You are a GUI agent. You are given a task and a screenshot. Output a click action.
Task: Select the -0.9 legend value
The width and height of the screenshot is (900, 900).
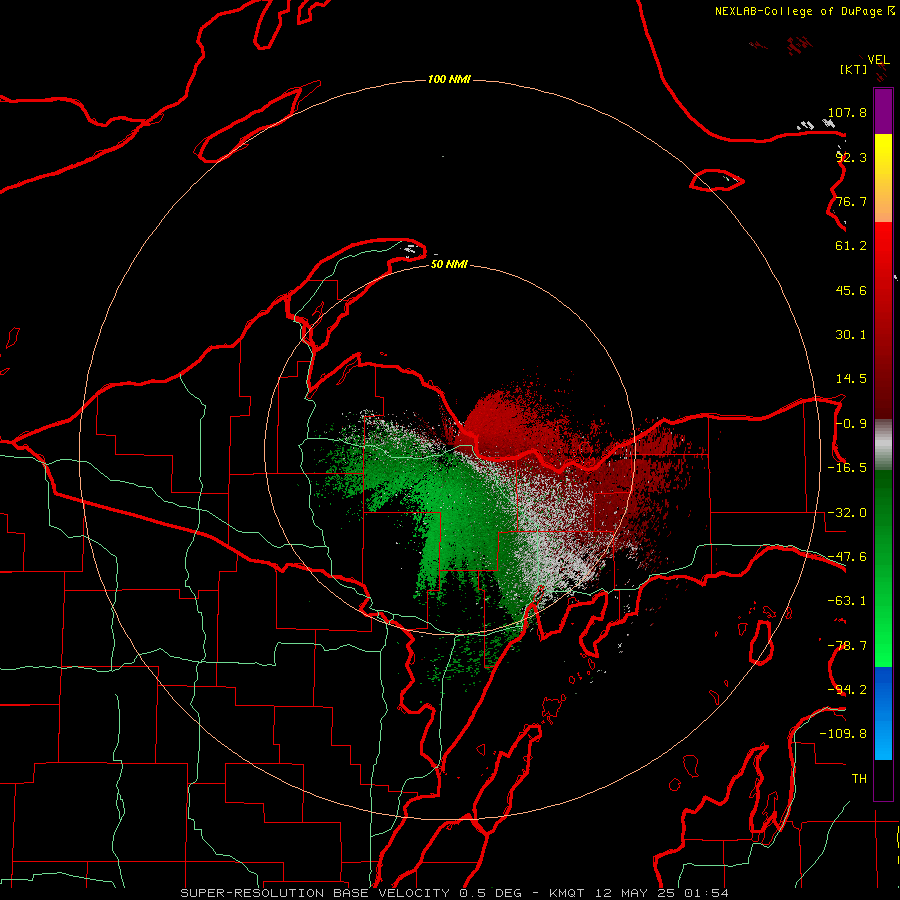(x=851, y=424)
